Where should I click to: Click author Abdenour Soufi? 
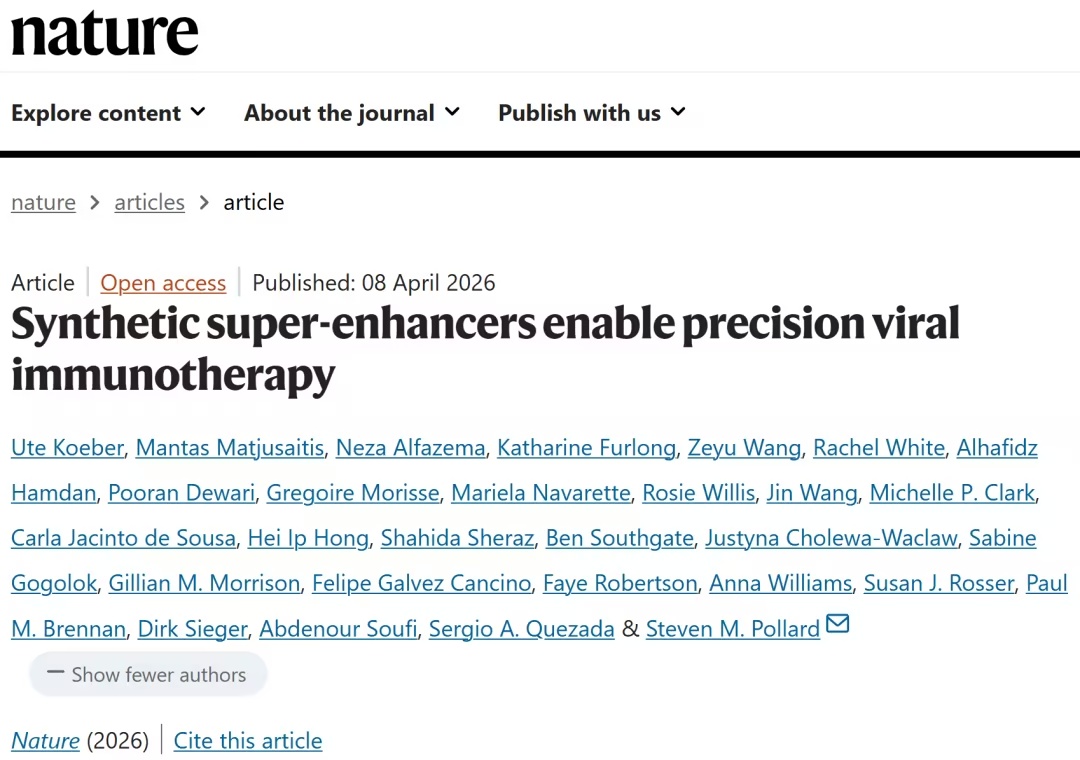click(x=338, y=629)
